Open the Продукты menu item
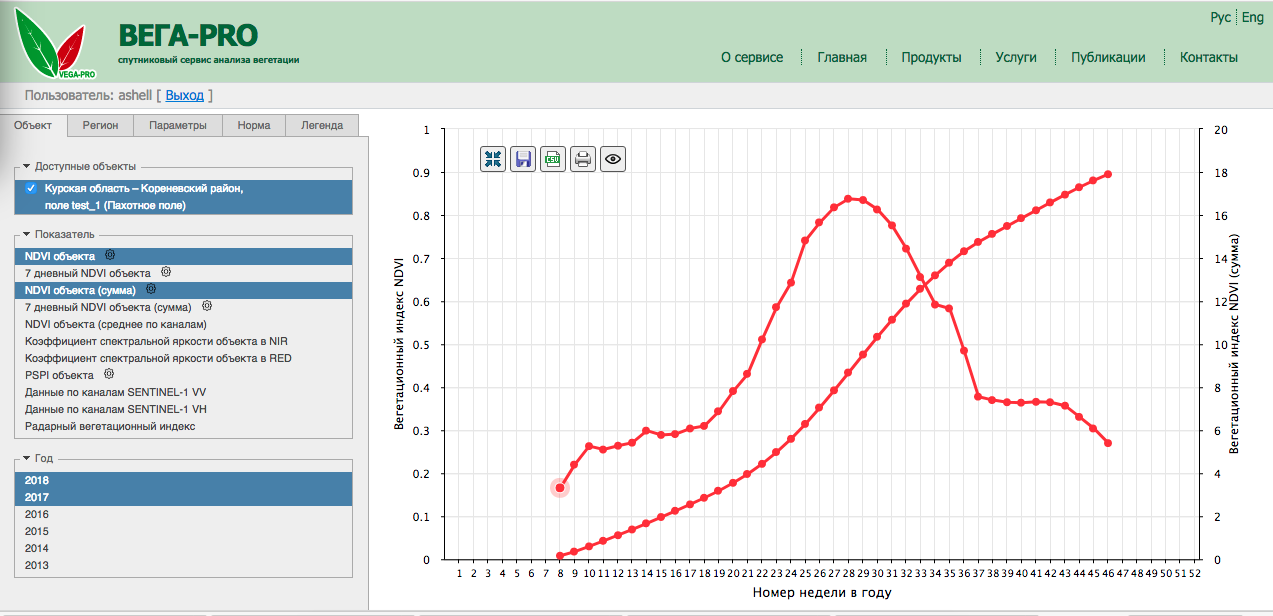The width and height of the screenshot is (1273, 616). tap(931, 57)
